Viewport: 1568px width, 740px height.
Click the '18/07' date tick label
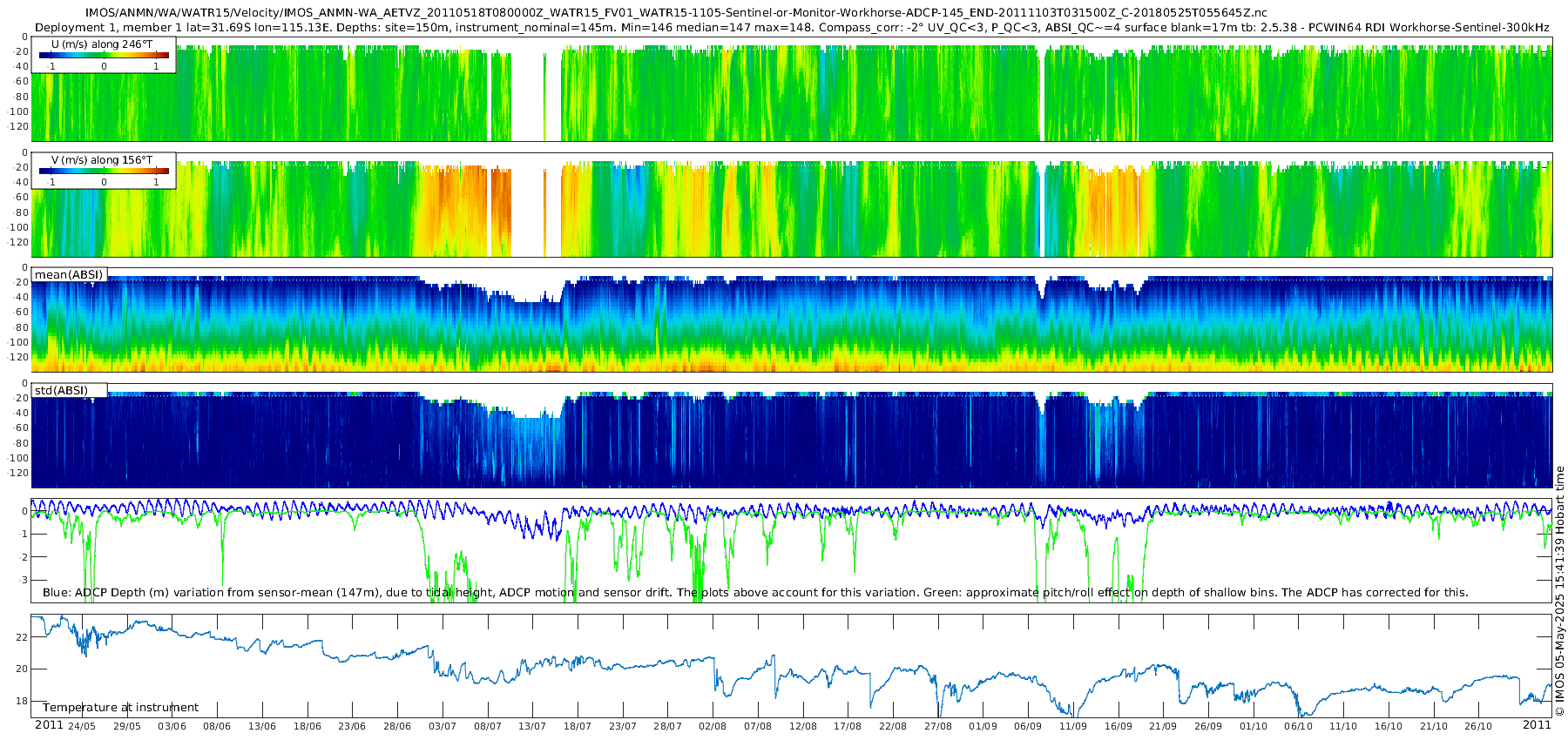[578, 726]
